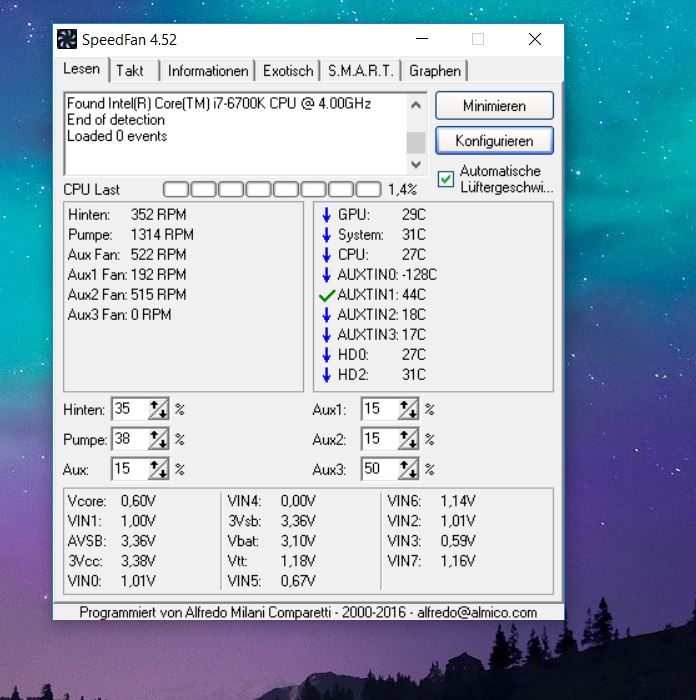
Task: Click the 'Loaded 0 events' log line
Action: 117,136
